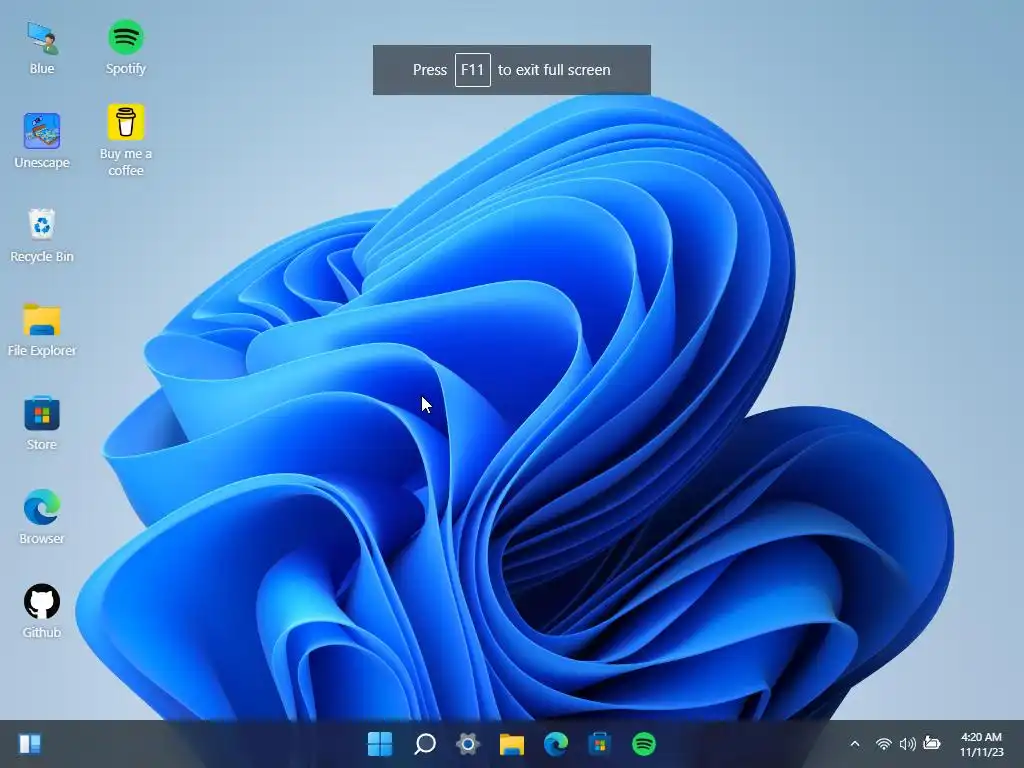Open File Explorer desktop icon
The width and height of the screenshot is (1024, 768).
[42, 329]
